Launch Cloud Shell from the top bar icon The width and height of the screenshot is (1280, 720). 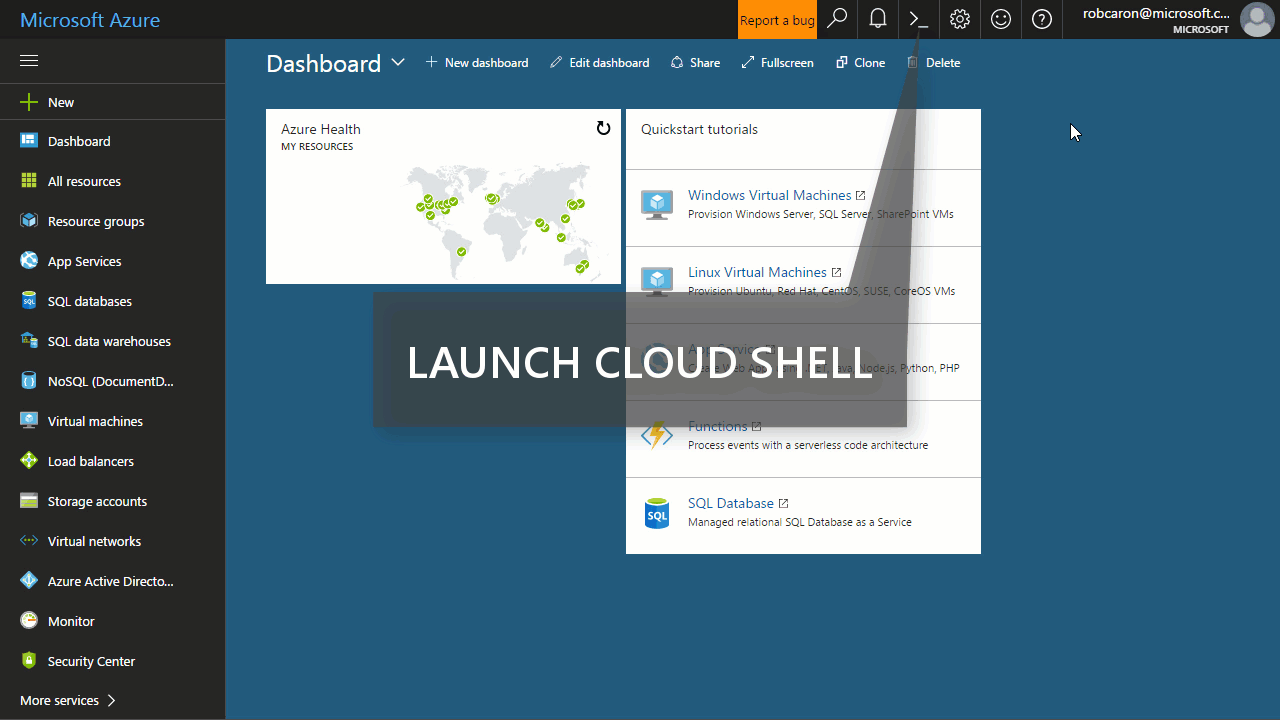(919, 19)
